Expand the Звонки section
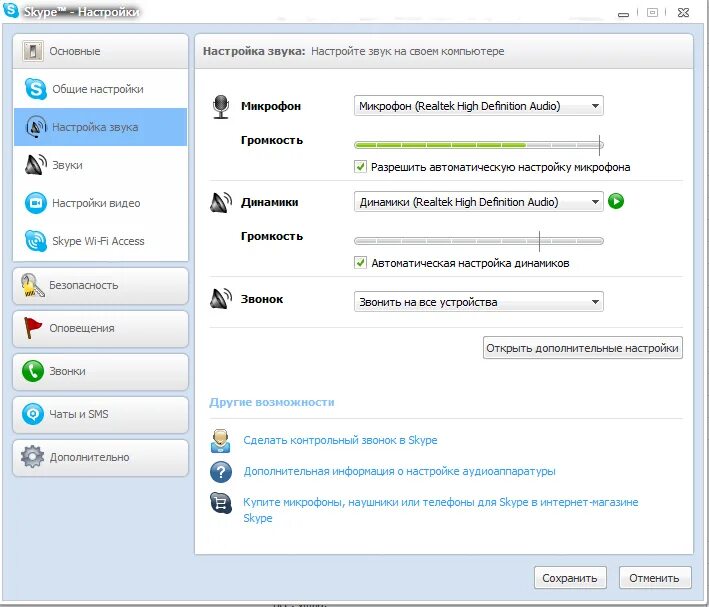Screen dimensions: 709x607 [100, 371]
